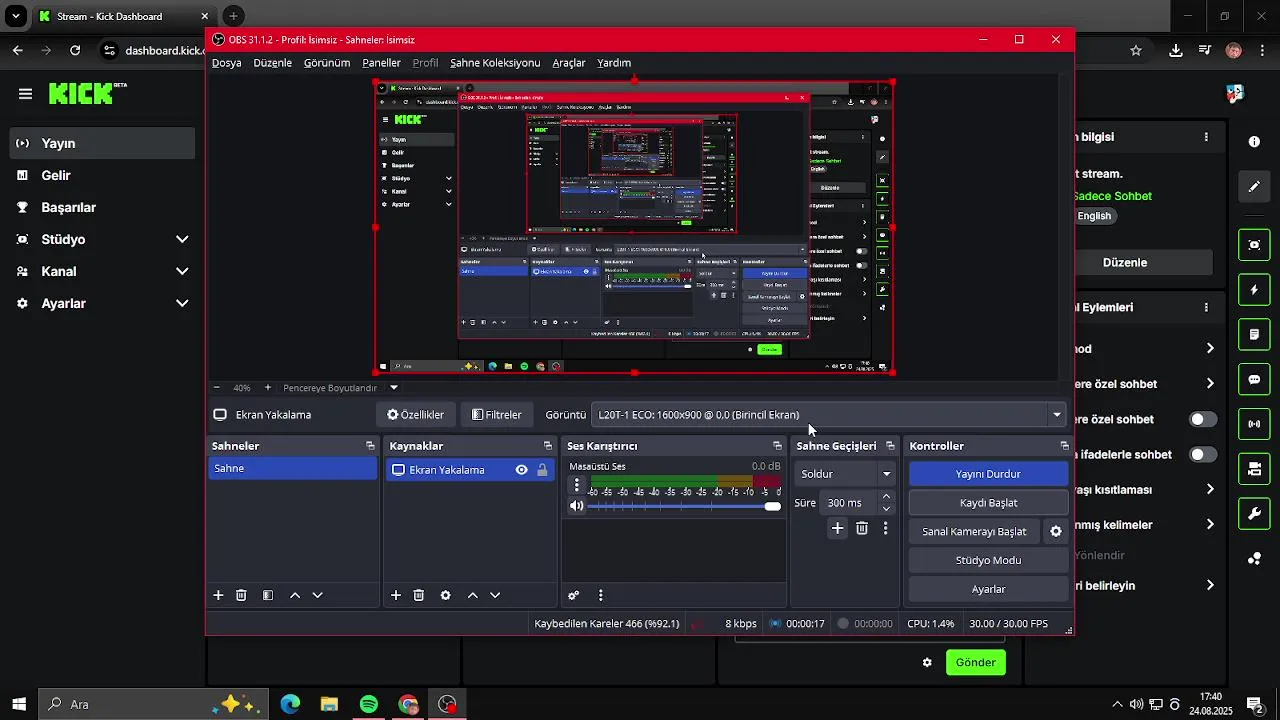Screen dimensions: 1280x720
Task: Click Sanal Kamerayı Başlat button
Action: click(974, 532)
